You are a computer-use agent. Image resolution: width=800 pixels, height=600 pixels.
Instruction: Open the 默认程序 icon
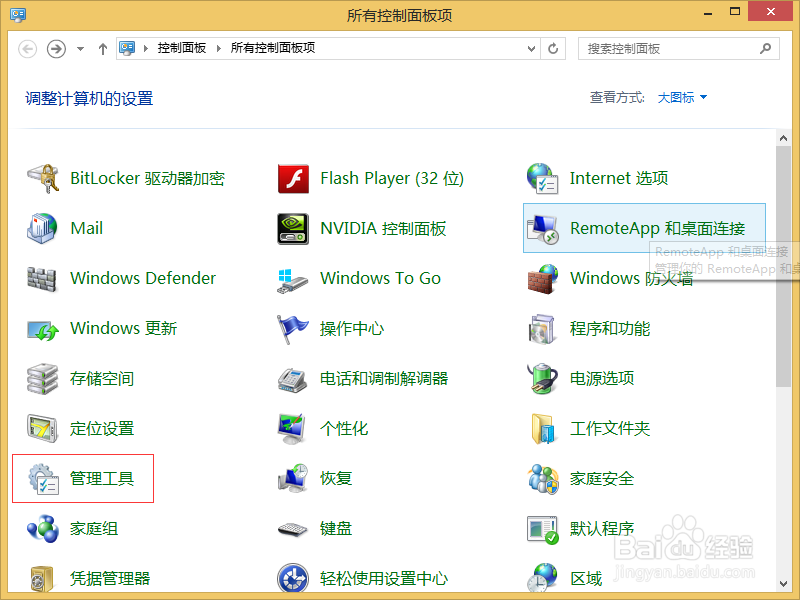tap(543, 530)
